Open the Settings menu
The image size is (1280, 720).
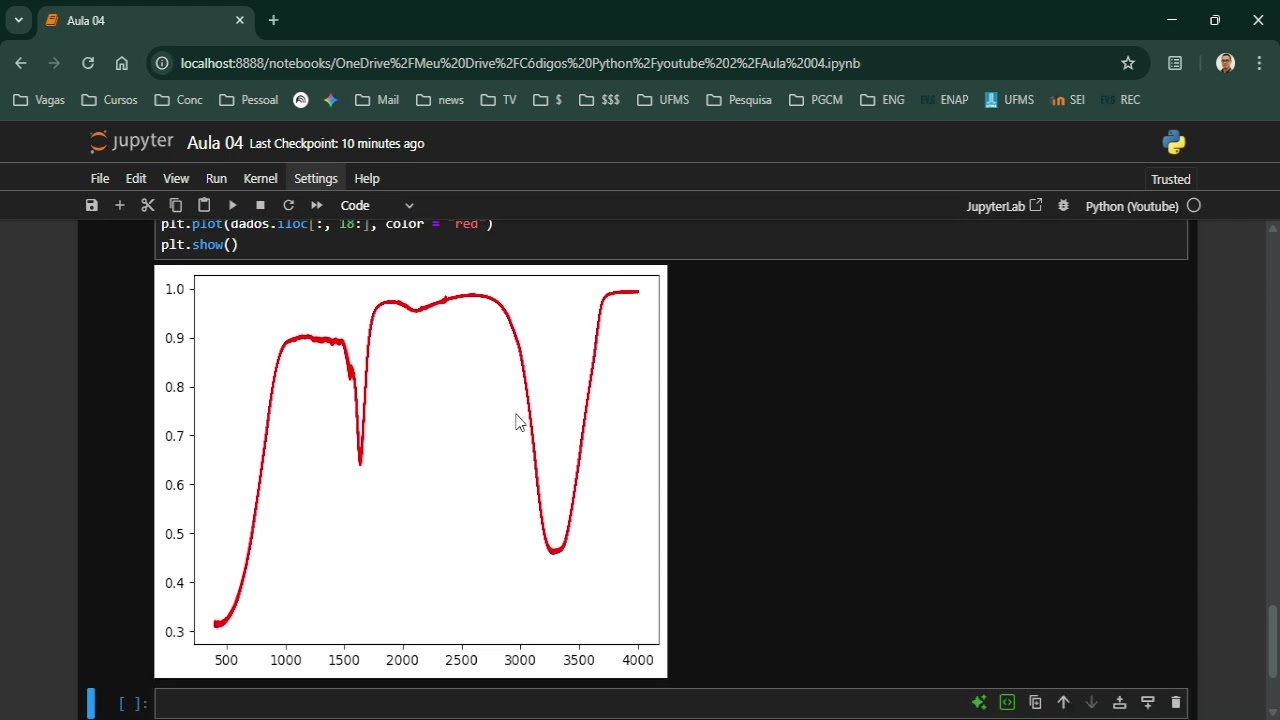316,178
